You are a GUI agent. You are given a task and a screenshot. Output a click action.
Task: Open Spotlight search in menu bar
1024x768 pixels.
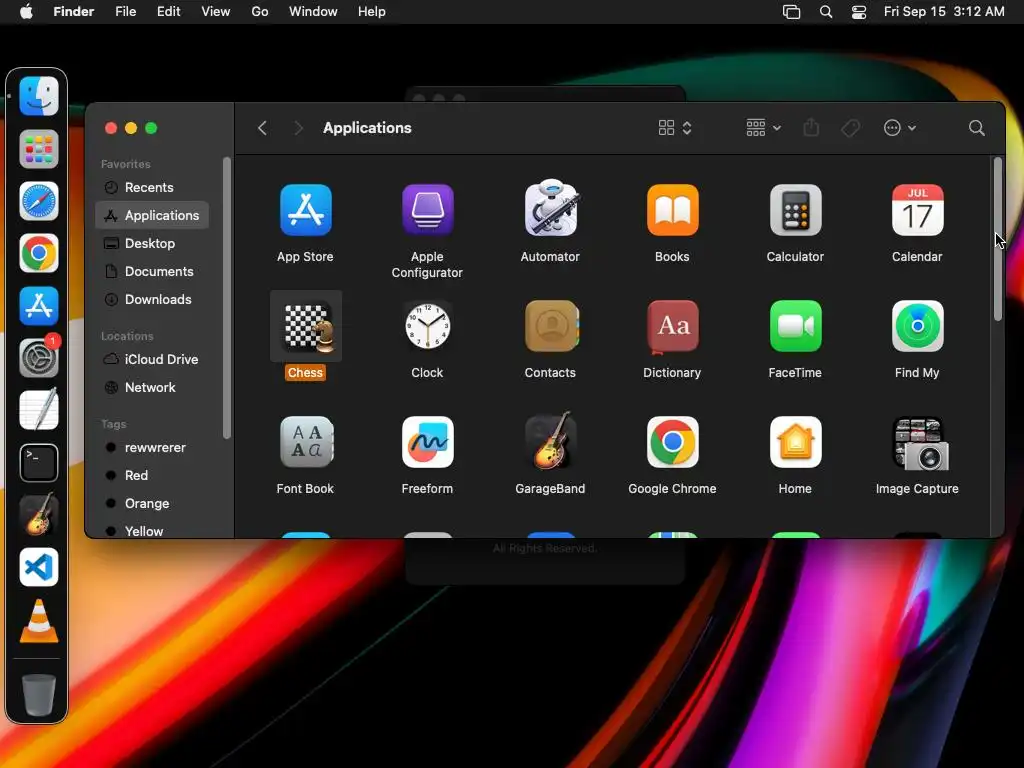[x=826, y=12]
